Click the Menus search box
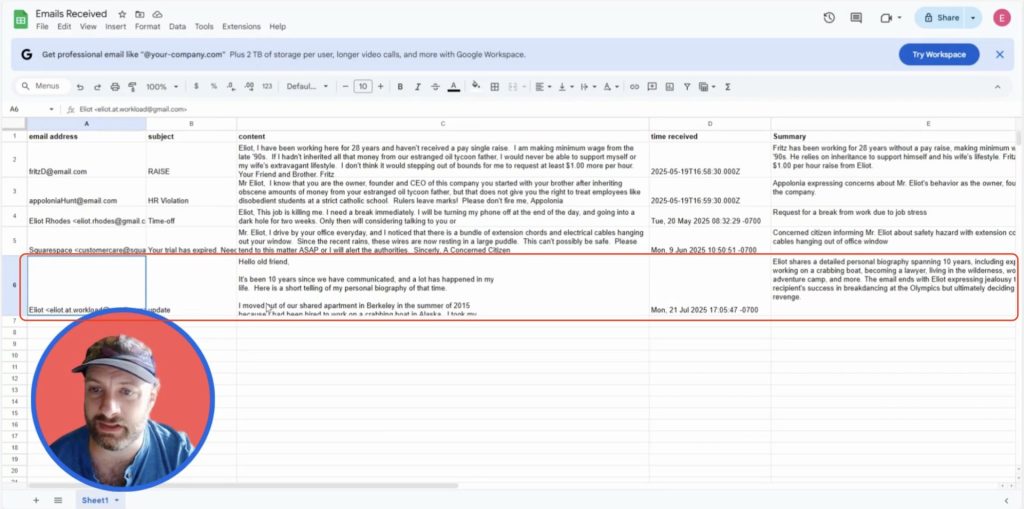 pos(41,86)
